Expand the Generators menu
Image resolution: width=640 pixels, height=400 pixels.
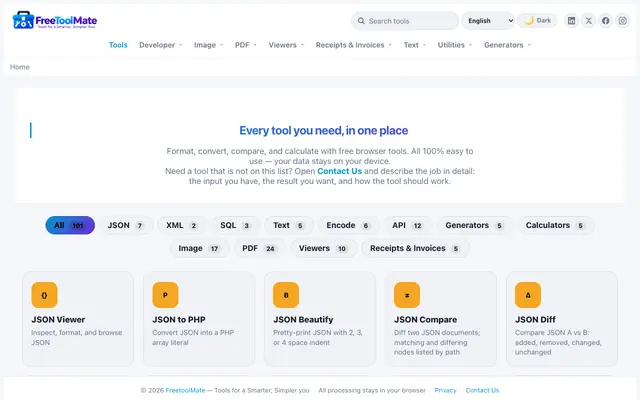507,45
